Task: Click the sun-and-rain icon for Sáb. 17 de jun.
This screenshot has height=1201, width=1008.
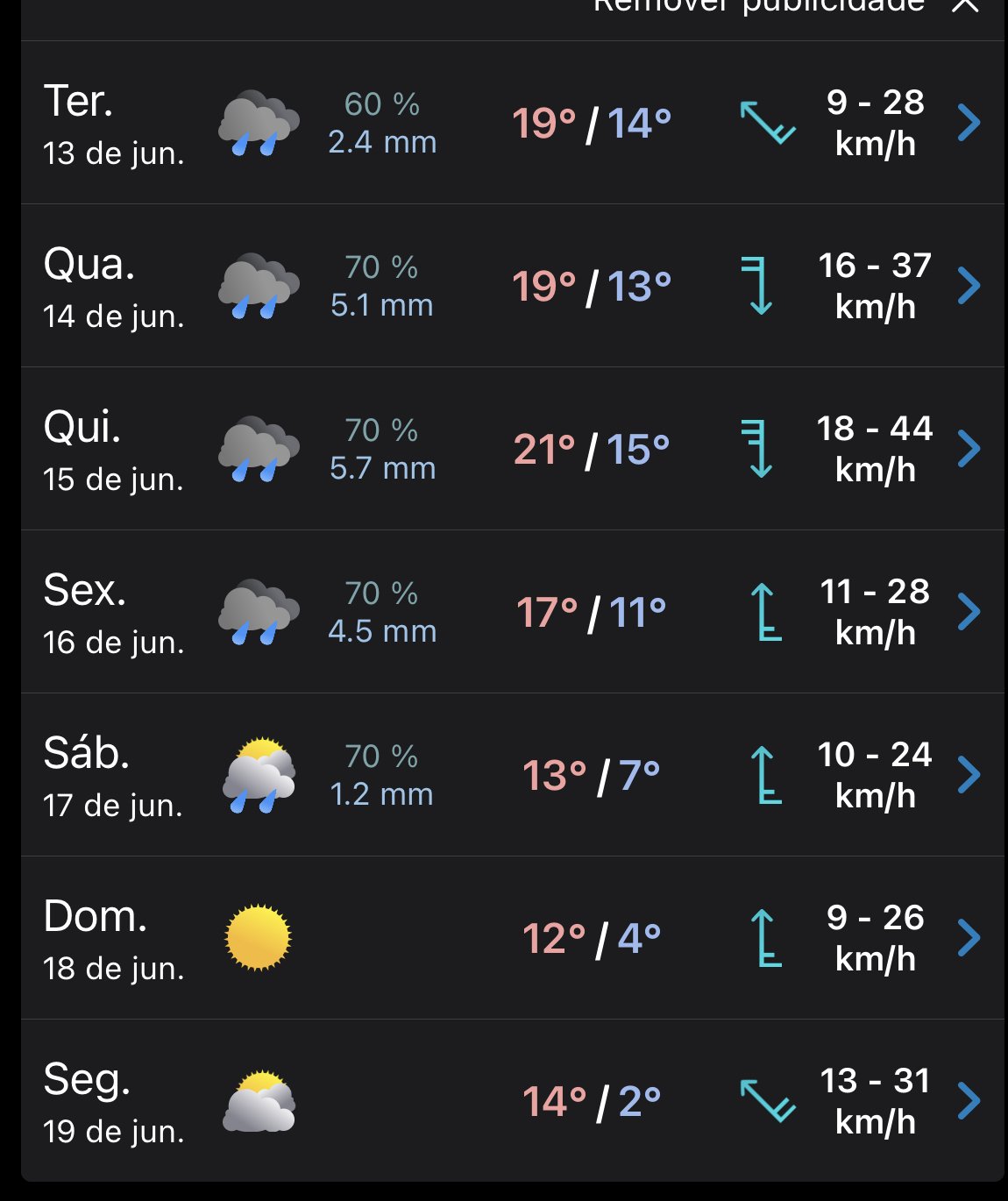Action: click(x=259, y=775)
